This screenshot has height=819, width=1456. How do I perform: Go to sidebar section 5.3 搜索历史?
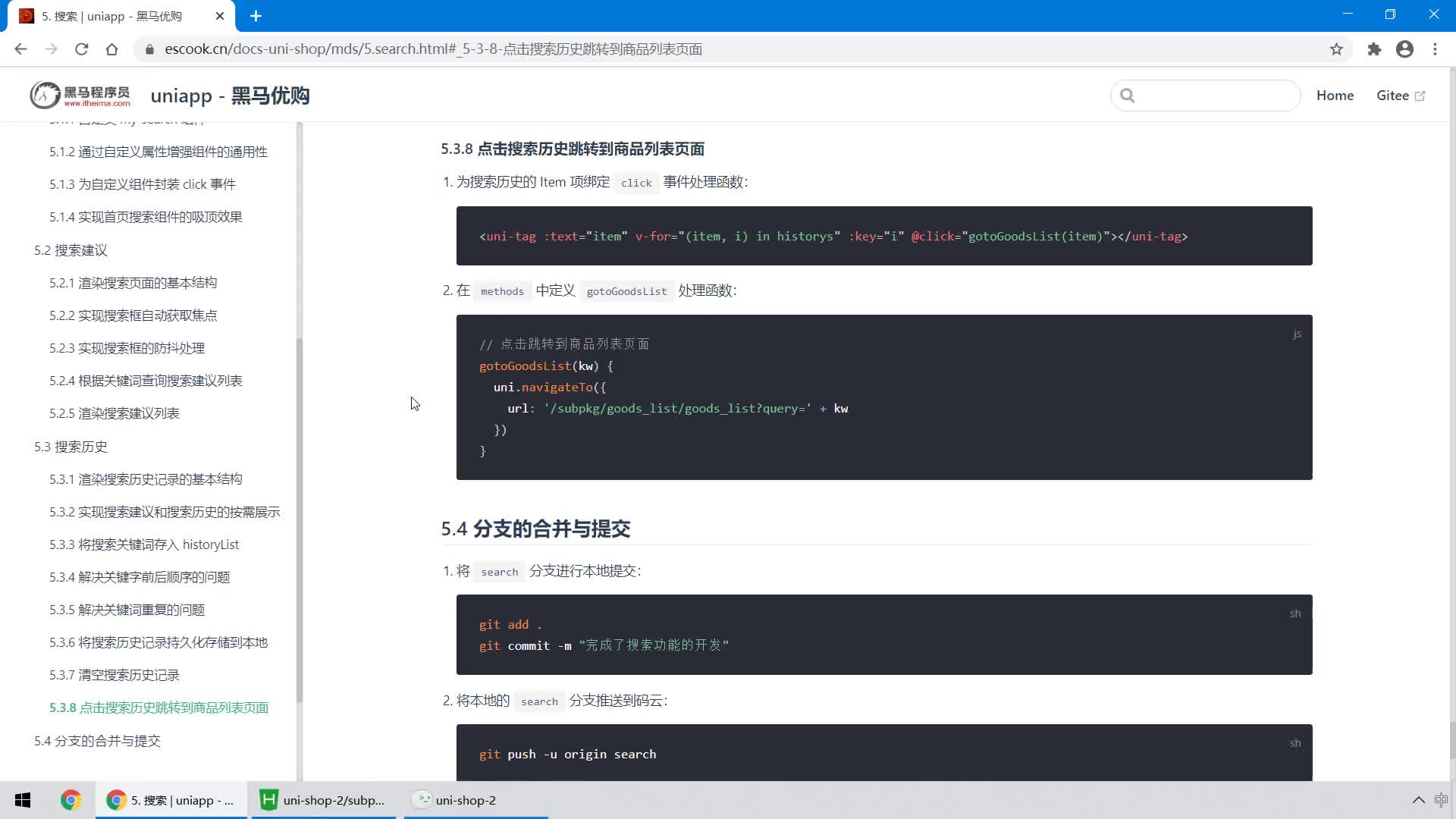71,447
